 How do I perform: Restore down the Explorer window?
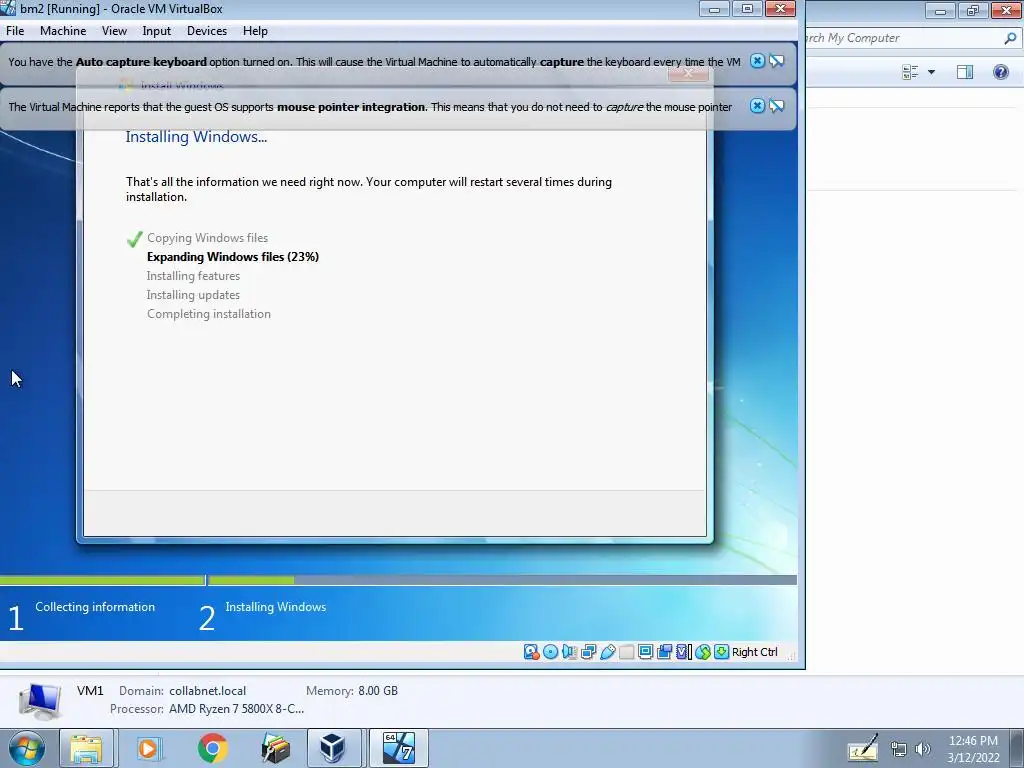click(973, 10)
